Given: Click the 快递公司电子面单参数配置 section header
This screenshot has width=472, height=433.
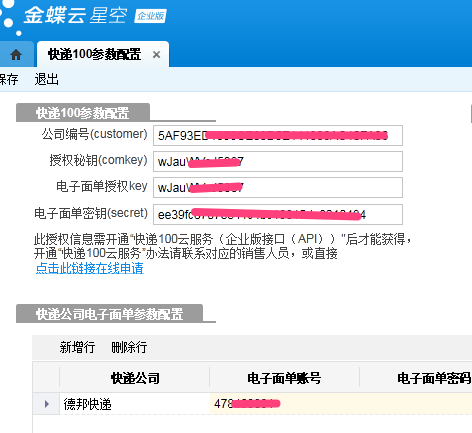Looking at the screenshot, I should coord(109,314).
